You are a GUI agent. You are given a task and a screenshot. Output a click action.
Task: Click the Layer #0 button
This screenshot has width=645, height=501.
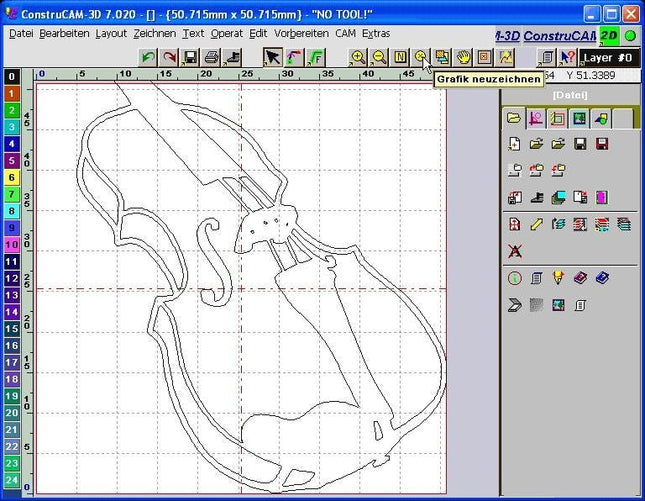pyautogui.click(x=609, y=58)
